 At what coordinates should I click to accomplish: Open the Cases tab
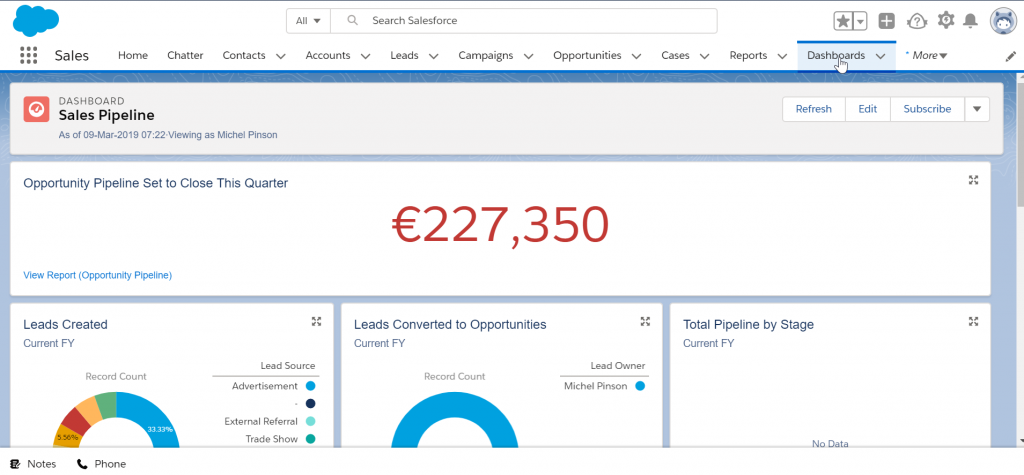click(675, 56)
